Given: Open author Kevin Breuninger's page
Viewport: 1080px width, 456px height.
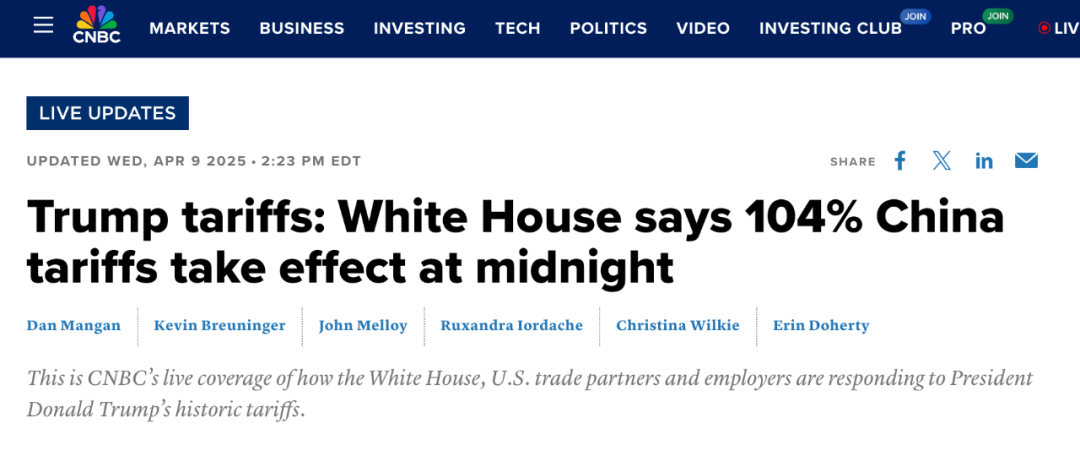Looking at the screenshot, I should pos(220,325).
